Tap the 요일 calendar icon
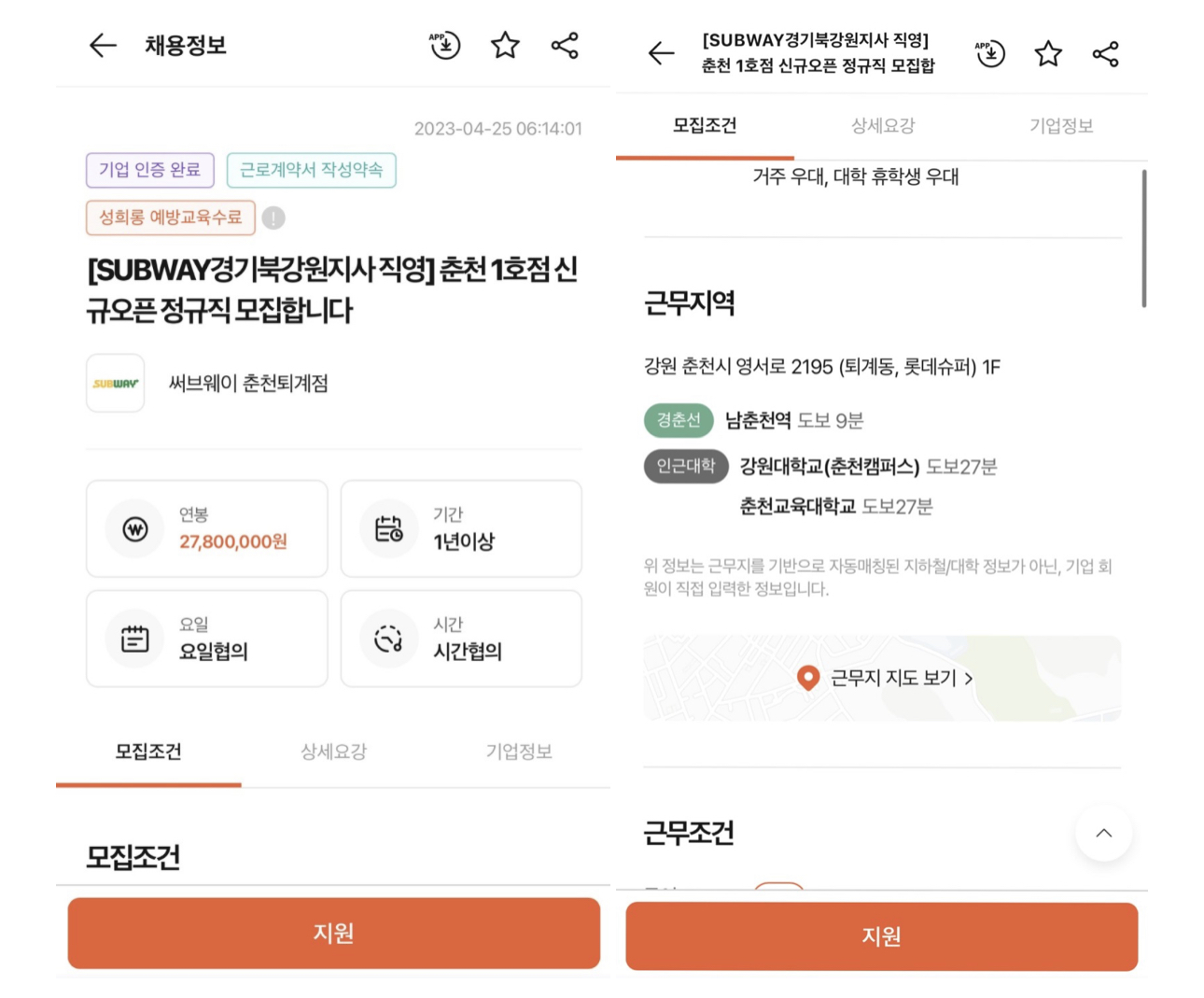1204x998 pixels. 135,639
